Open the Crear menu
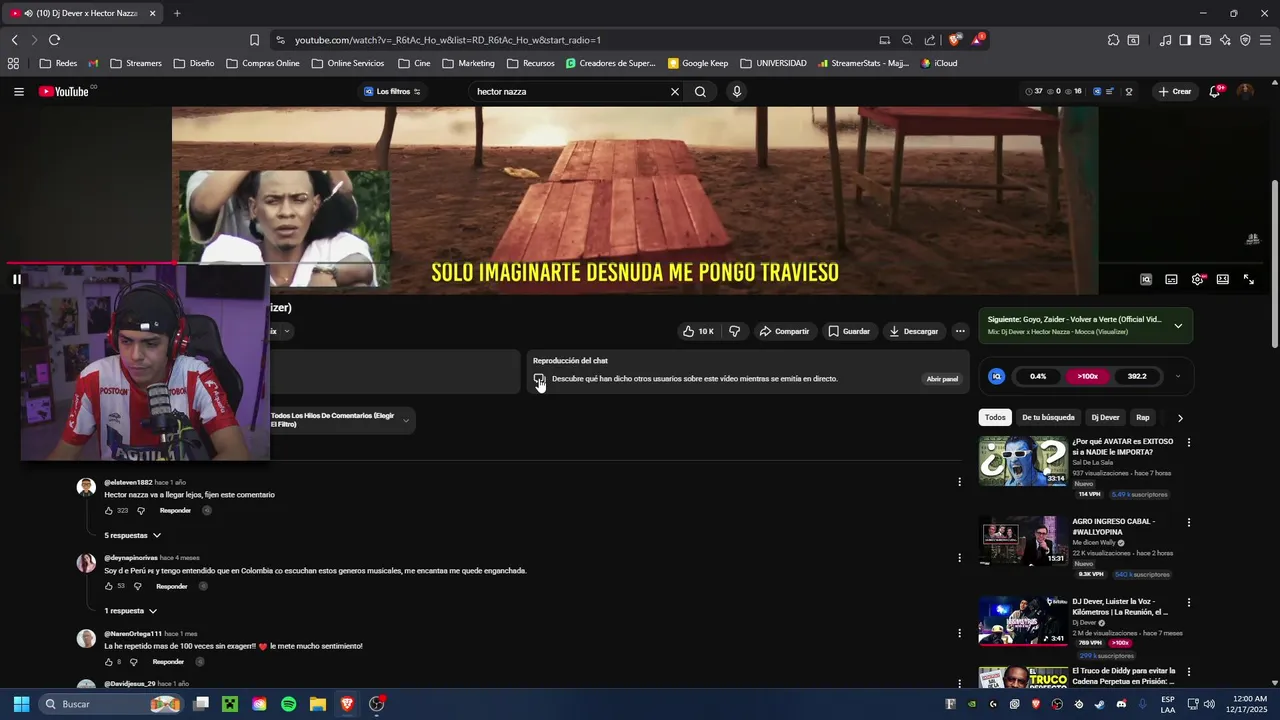Viewport: 1280px width, 720px height. pyautogui.click(x=1174, y=91)
